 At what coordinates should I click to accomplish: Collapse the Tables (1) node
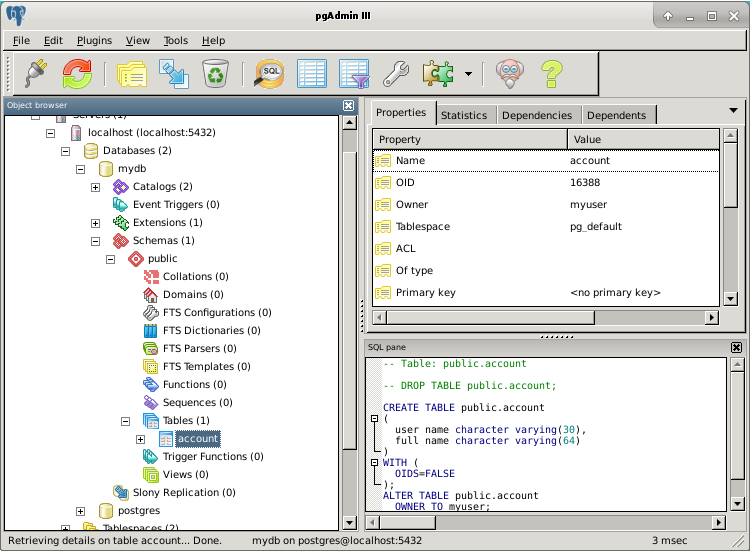pos(125,421)
